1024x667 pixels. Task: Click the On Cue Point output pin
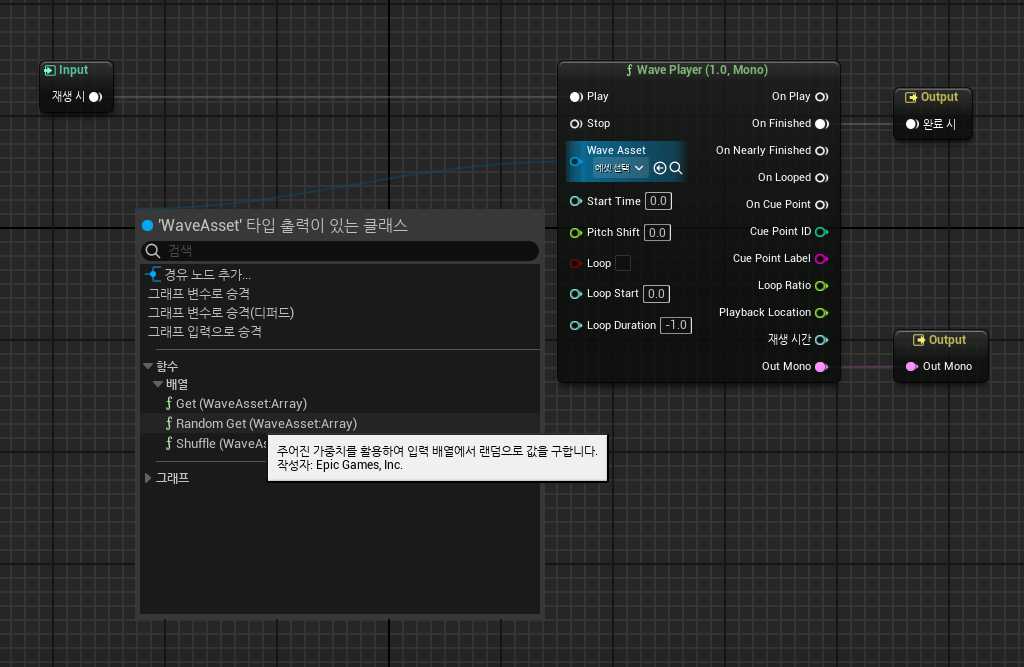(x=822, y=204)
